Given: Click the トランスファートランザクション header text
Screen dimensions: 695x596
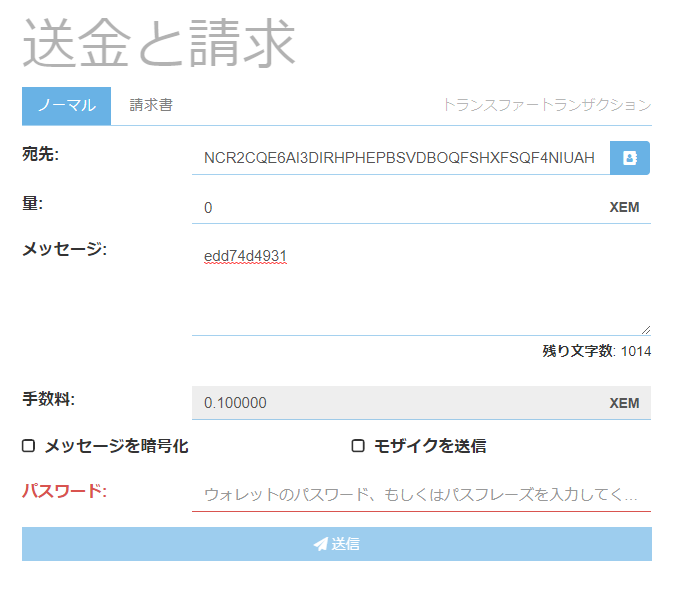Looking at the screenshot, I should 546,105.
